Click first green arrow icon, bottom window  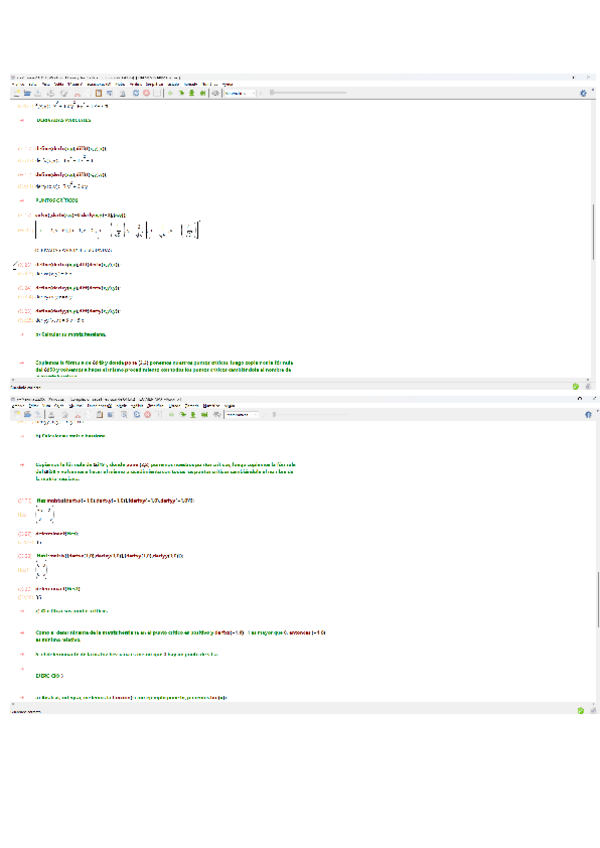pyautogui.click(x=172, y=414)
